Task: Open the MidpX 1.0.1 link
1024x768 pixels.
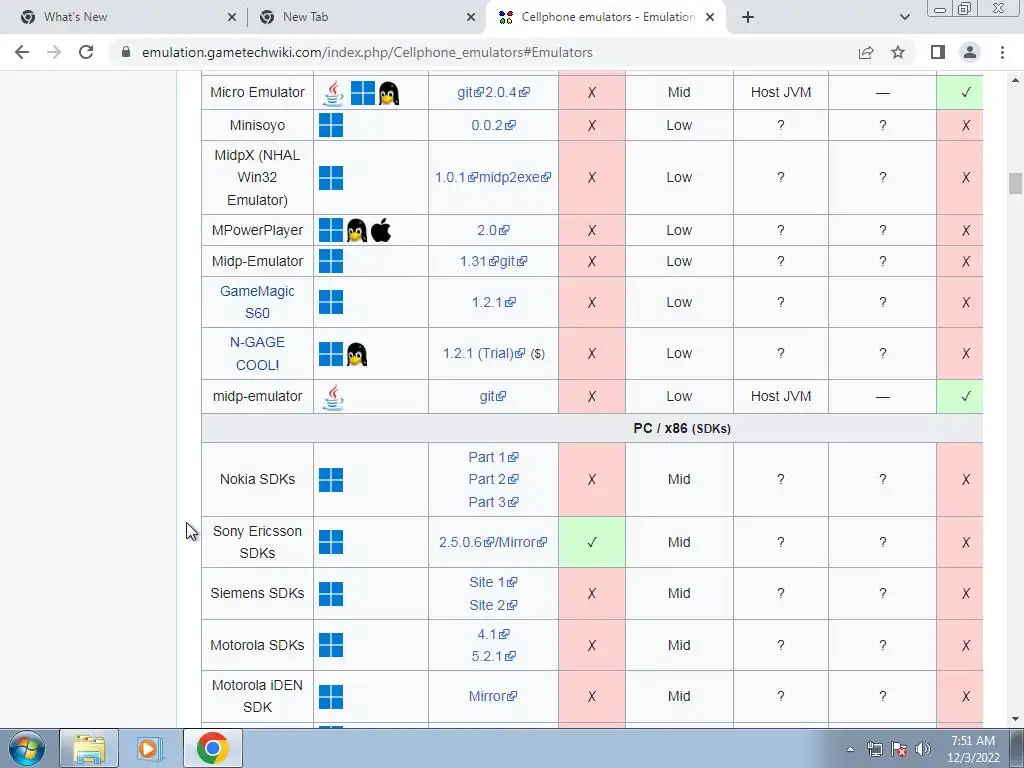Action: pos(456,178)
